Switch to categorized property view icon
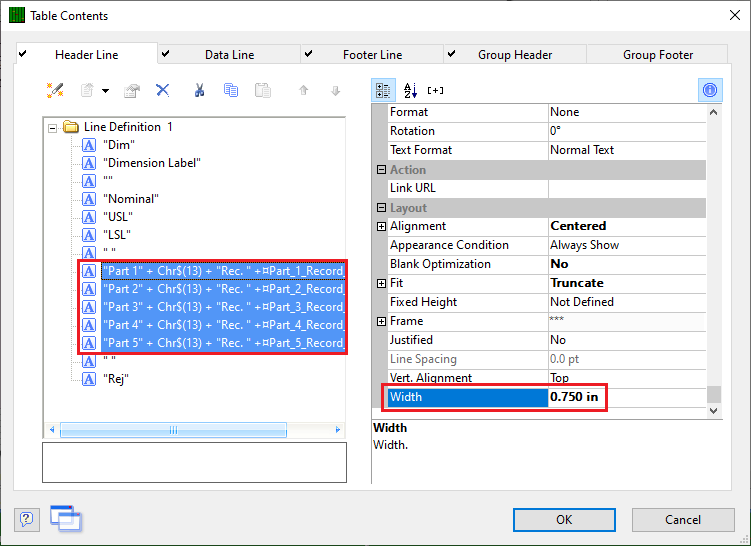Screen dimensions: 751x546 click(383, 90)
